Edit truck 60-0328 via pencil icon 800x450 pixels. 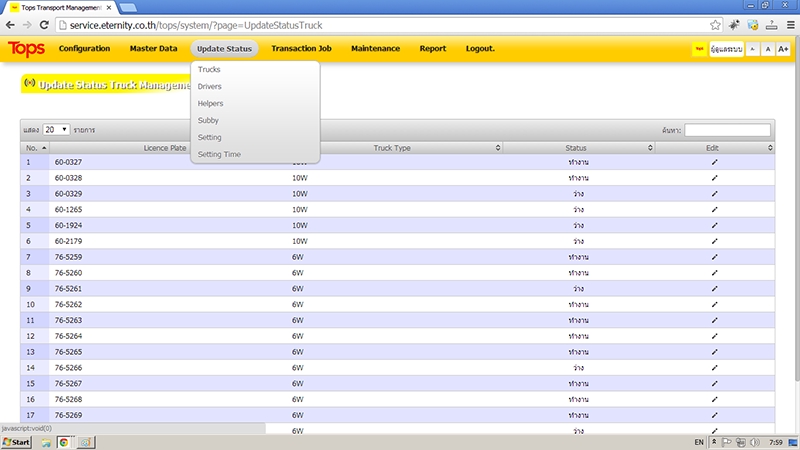tap(714, 178)
